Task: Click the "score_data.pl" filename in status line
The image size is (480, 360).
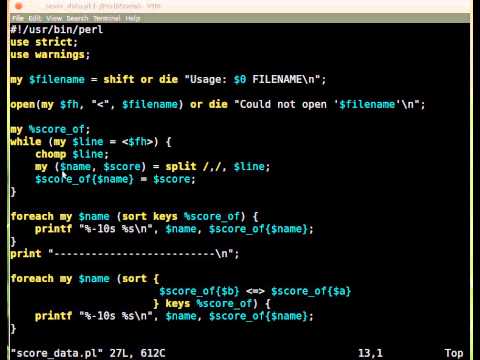Action: pos(56,353)
